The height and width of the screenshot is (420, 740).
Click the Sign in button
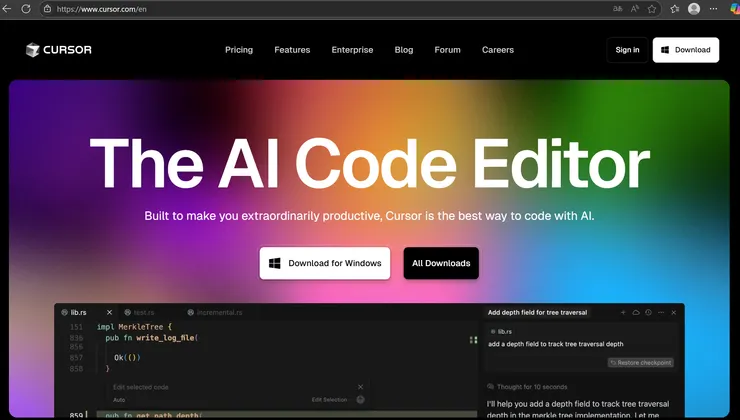[627, 50]
